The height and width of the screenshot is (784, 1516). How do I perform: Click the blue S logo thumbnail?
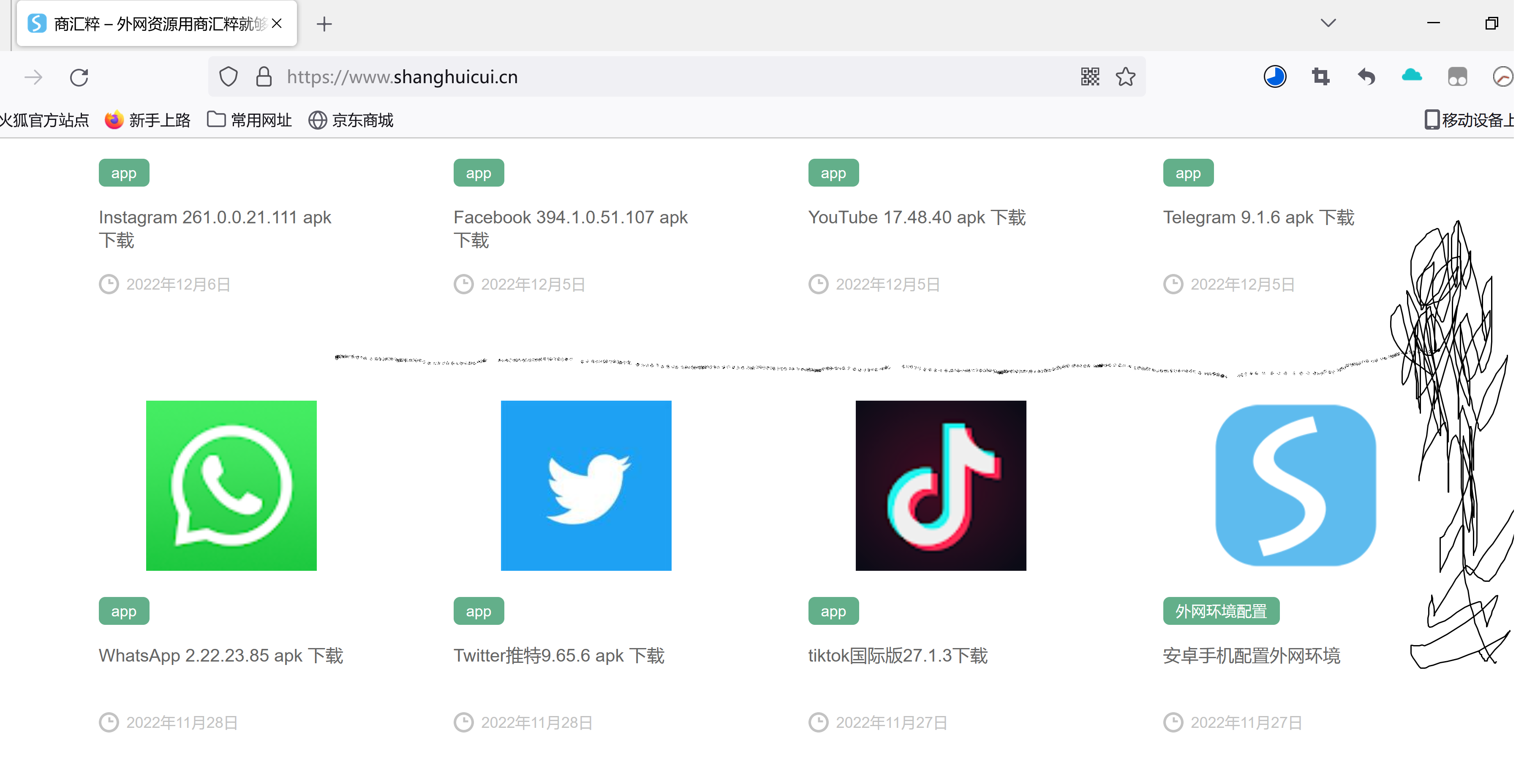coord(1296,485)
